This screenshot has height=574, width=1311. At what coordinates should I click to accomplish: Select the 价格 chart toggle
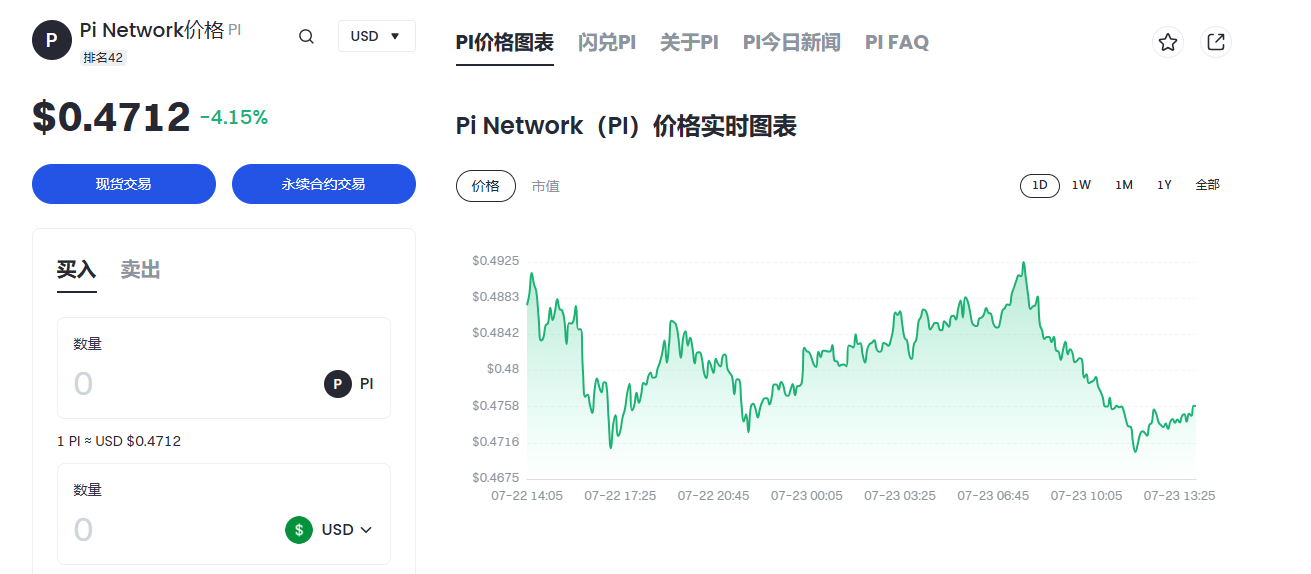coord(485,186)
